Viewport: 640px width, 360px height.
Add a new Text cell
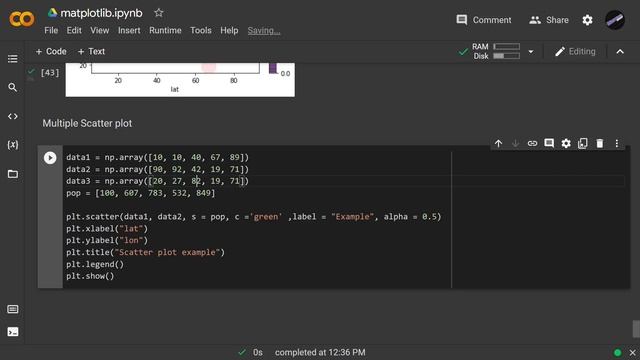(x=91, y=51)
